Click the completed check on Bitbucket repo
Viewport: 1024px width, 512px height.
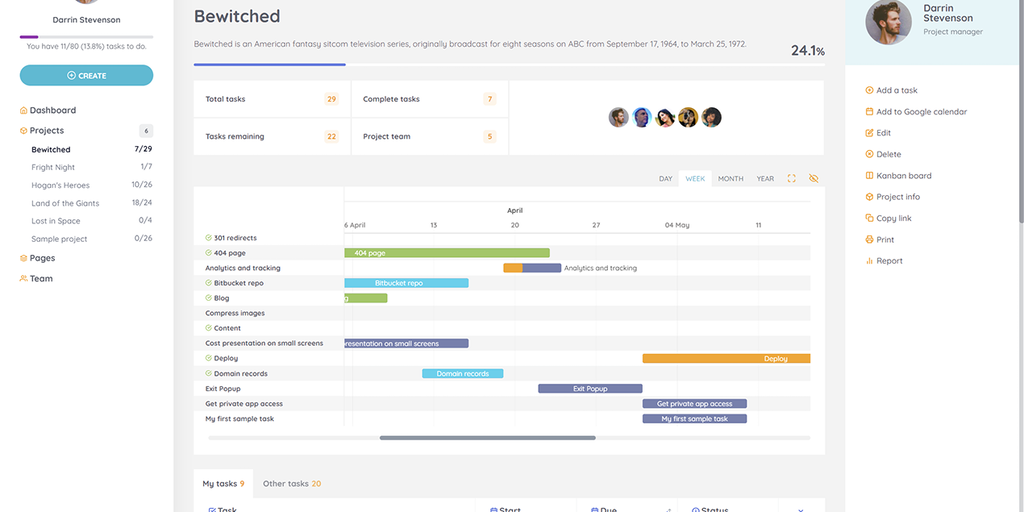(208, 283)
